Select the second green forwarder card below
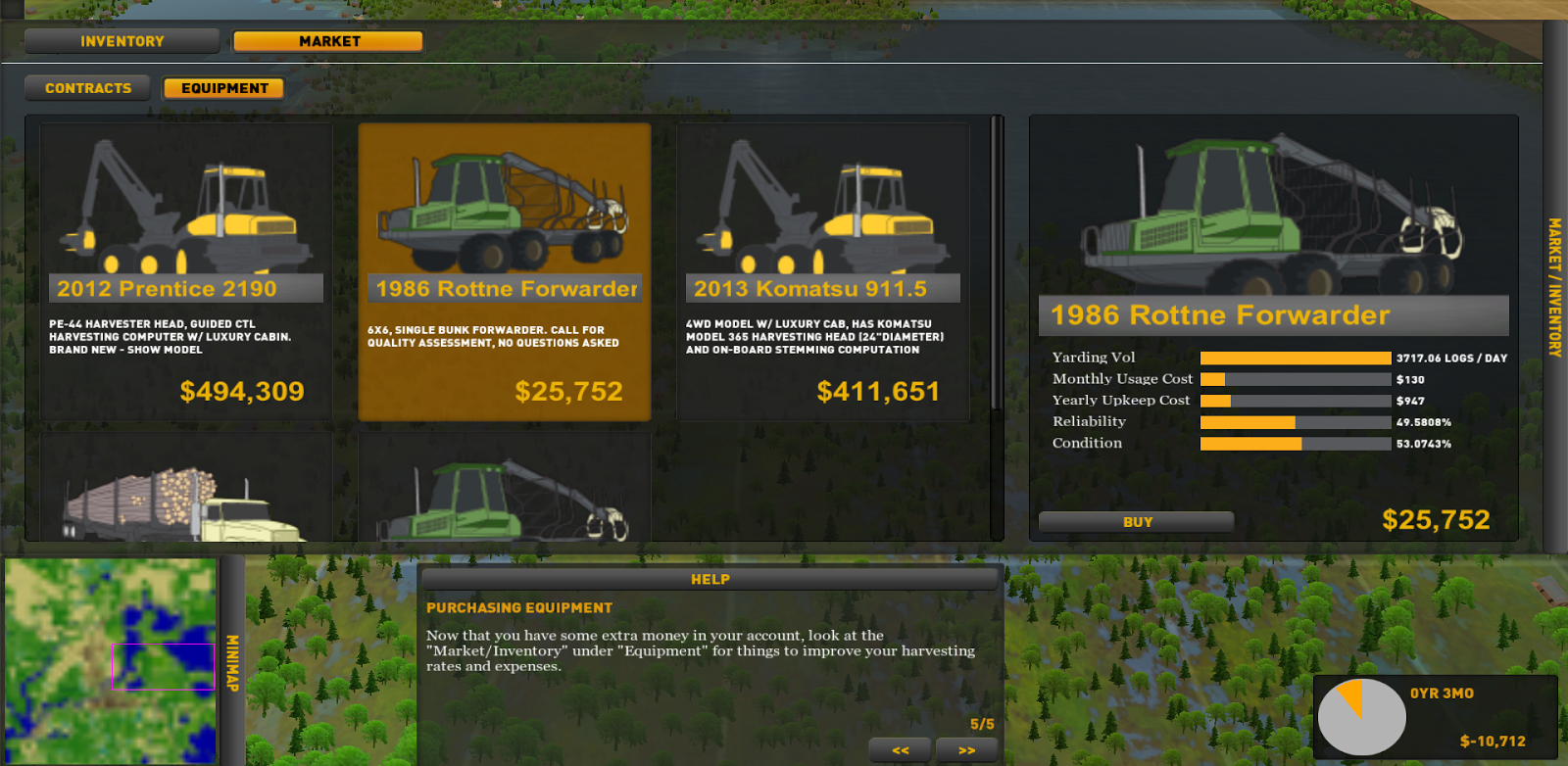Image resolution: width=1568 pixels, height=766 pixels. coord(505,487)
